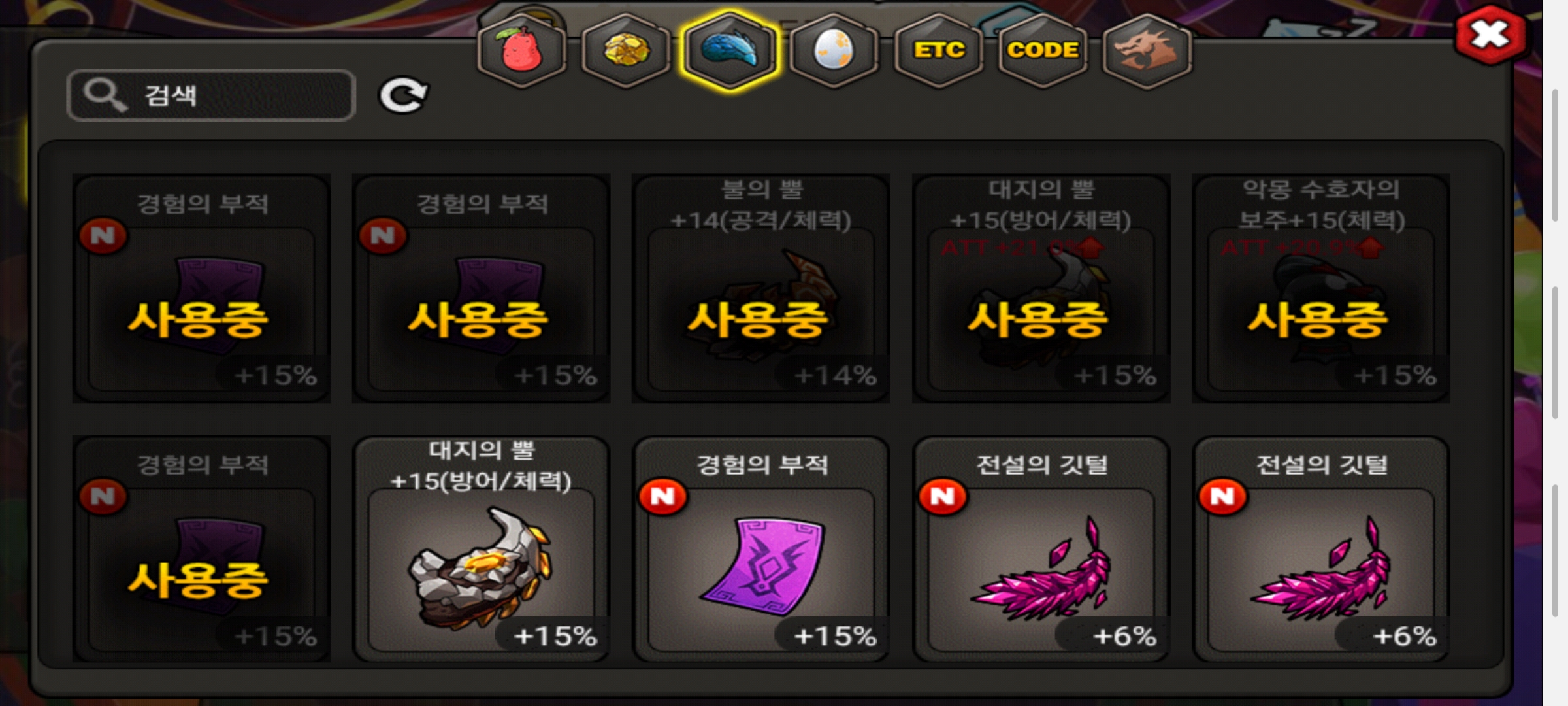Select the unequipped 대지의 뿔 +15 item

[481, 549]
